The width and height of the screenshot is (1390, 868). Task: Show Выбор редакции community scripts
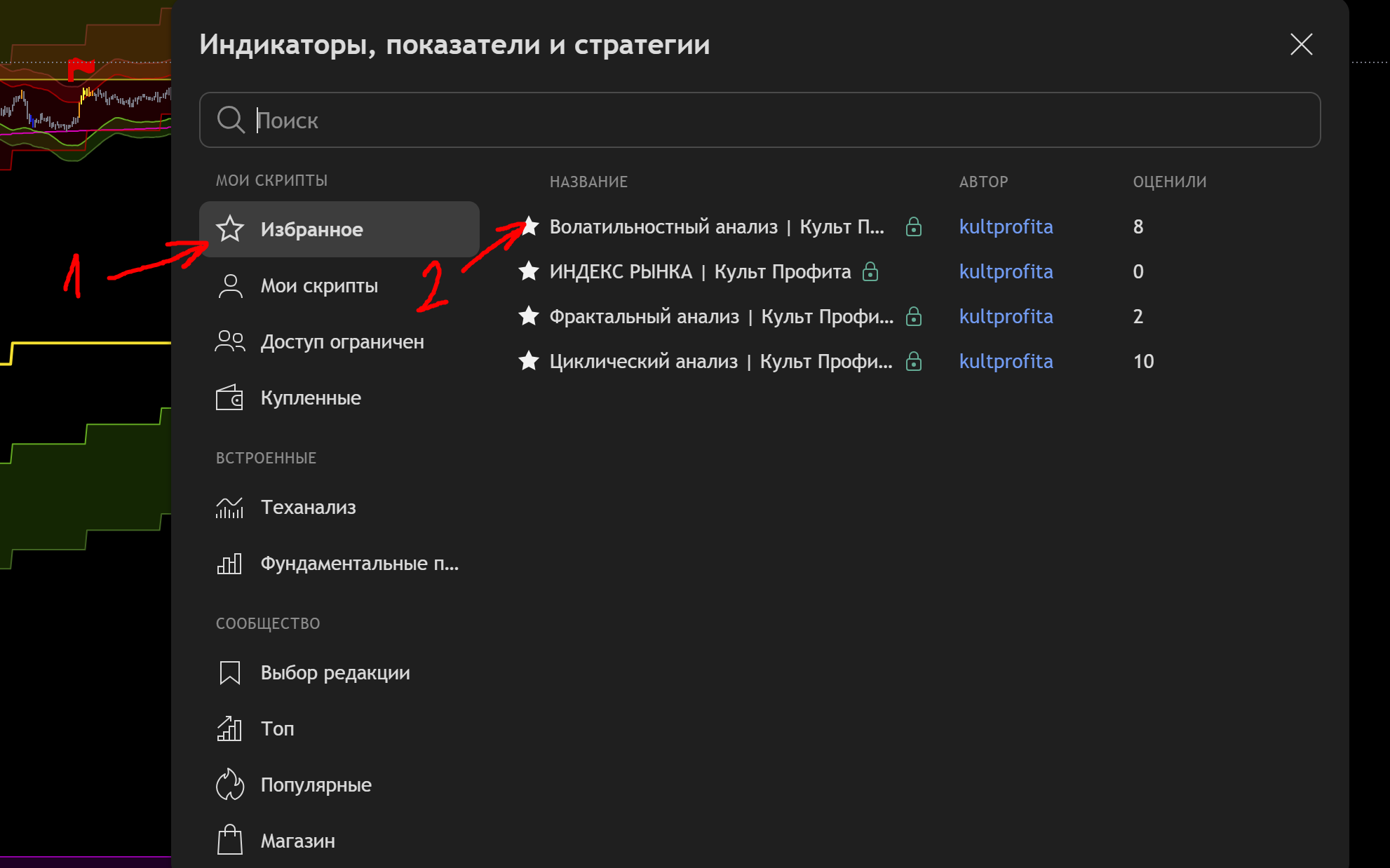coord(335,672)
